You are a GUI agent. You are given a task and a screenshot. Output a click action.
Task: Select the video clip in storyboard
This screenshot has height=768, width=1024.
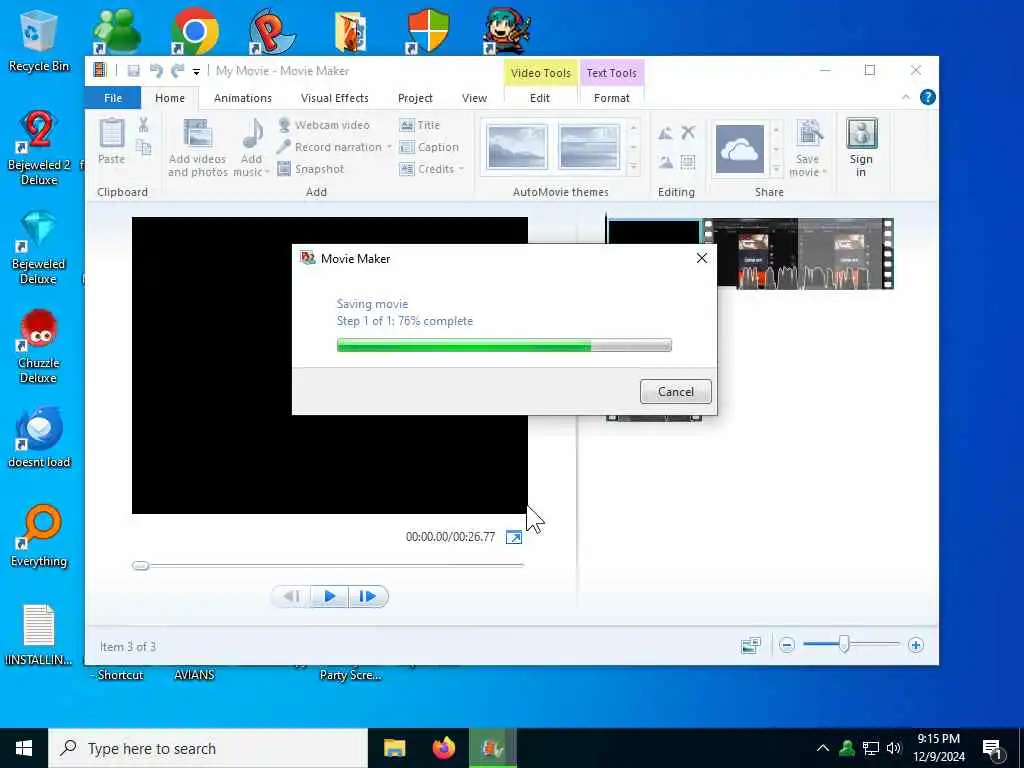801,253
